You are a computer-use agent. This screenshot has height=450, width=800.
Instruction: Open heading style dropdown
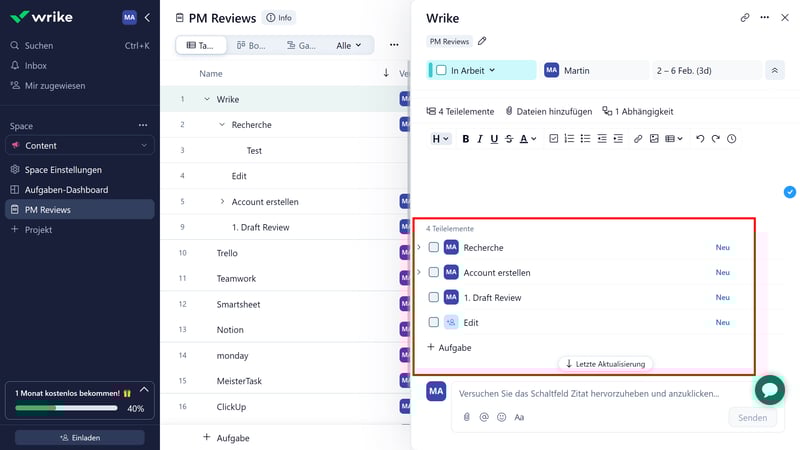[440, 139]
